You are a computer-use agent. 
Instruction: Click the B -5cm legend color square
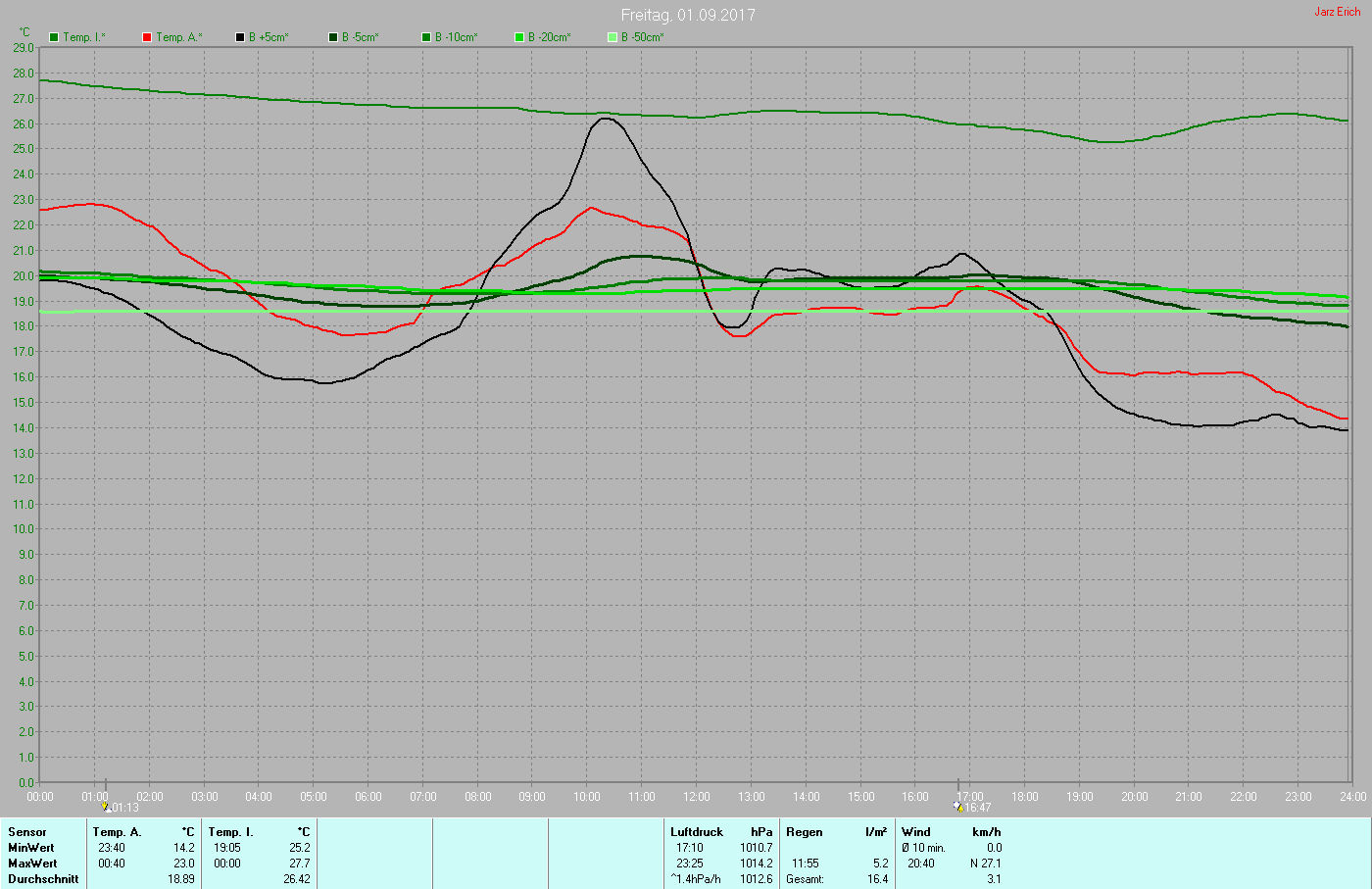click(x=333, y=37)
